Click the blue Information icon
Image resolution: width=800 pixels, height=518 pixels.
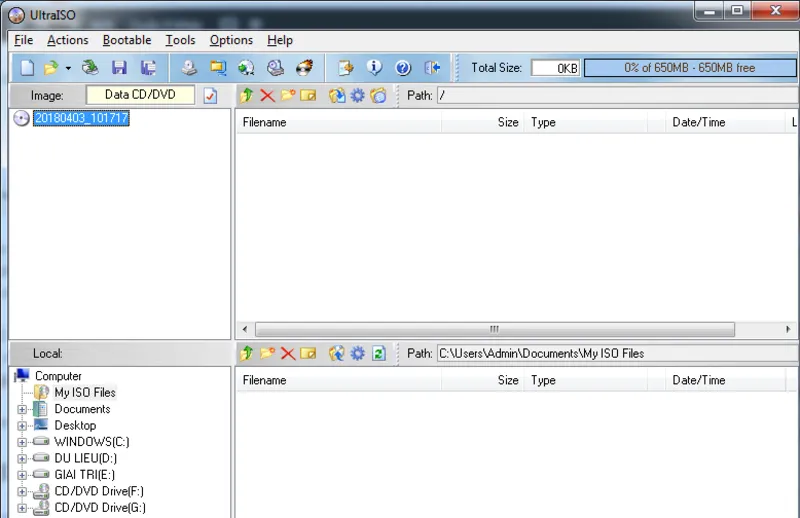(374, 68)
